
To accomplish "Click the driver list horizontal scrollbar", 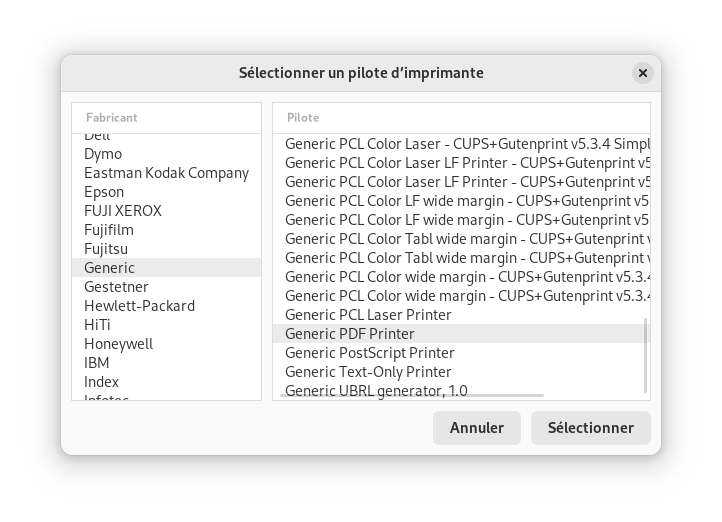I will [x=412, y=395].
